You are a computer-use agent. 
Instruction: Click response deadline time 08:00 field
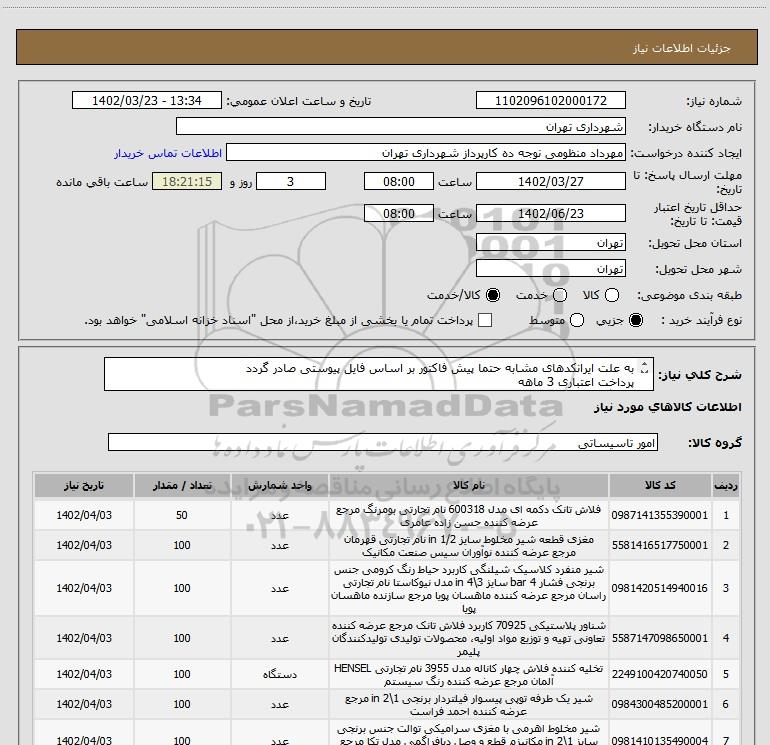(399, 181)
